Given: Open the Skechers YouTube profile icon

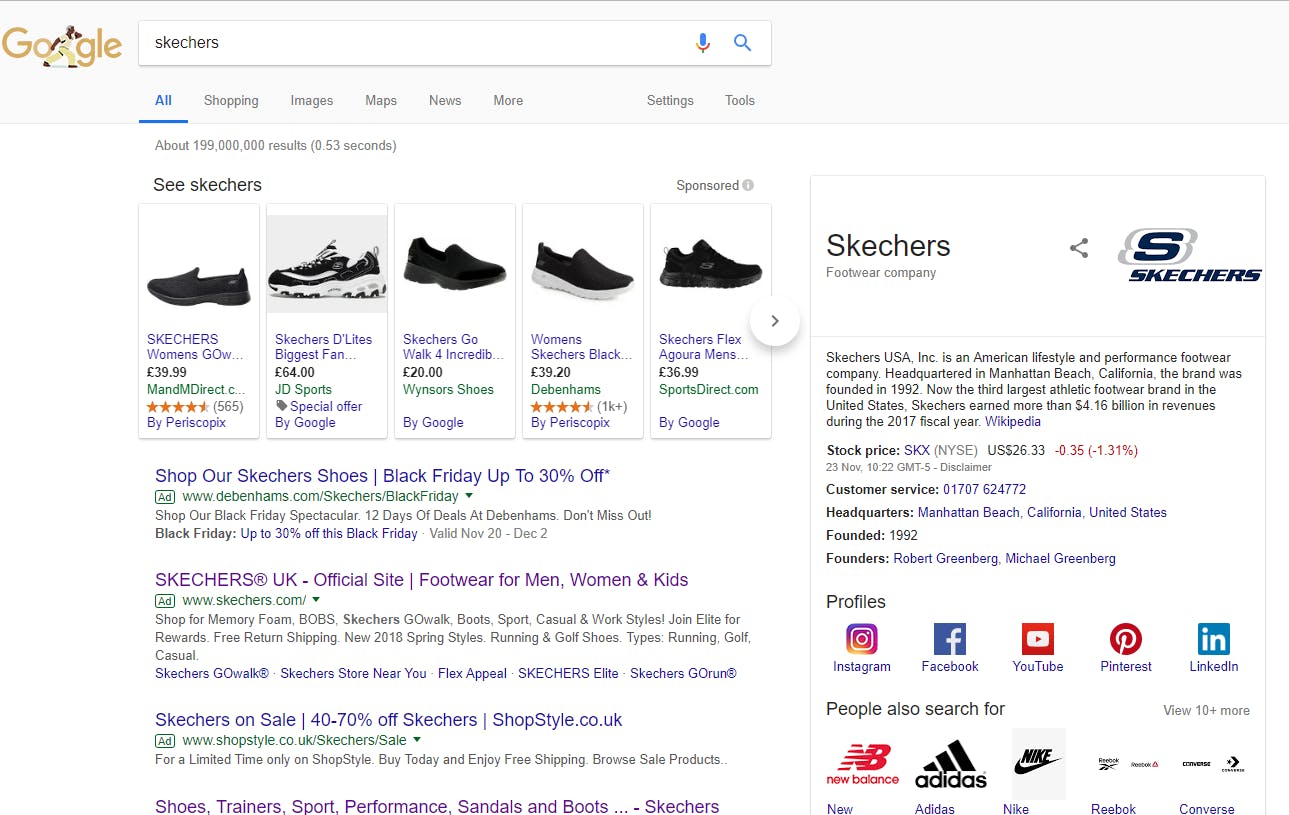Looking at the screenshot, I should (x=1037, y=639).
